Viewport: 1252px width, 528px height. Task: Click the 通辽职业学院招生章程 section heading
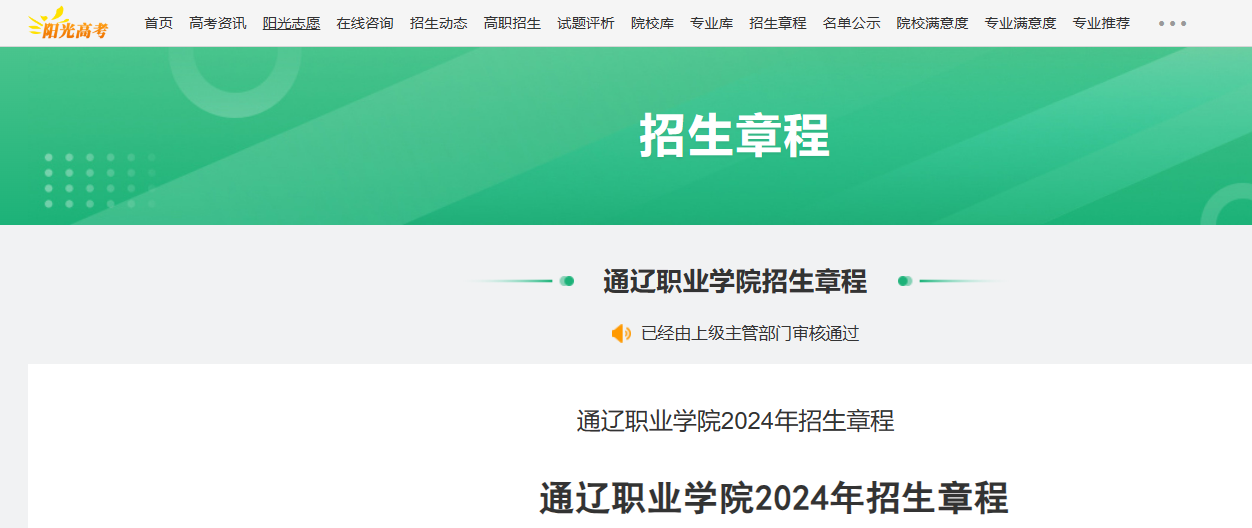[x=735, y=281]
